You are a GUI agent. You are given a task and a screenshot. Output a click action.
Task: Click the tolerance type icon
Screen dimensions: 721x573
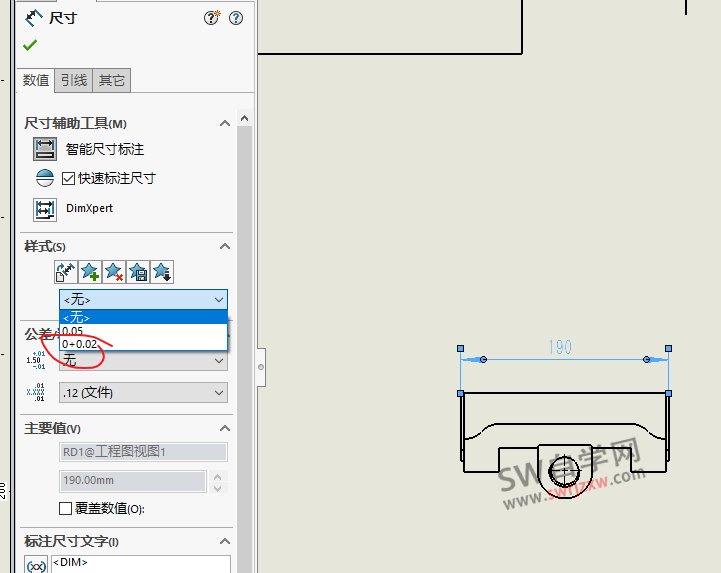pos(36,360)
